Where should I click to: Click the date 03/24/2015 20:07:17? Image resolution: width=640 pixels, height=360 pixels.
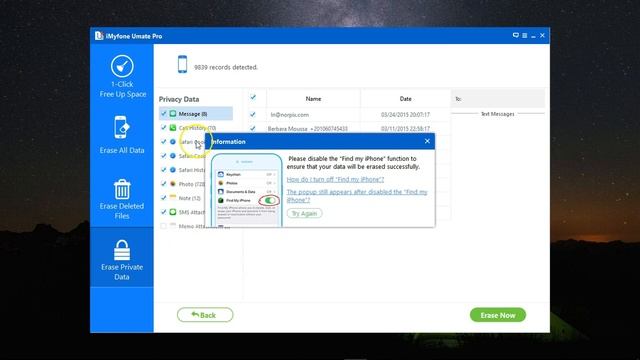pyautogui.click(x=405, y=115)
